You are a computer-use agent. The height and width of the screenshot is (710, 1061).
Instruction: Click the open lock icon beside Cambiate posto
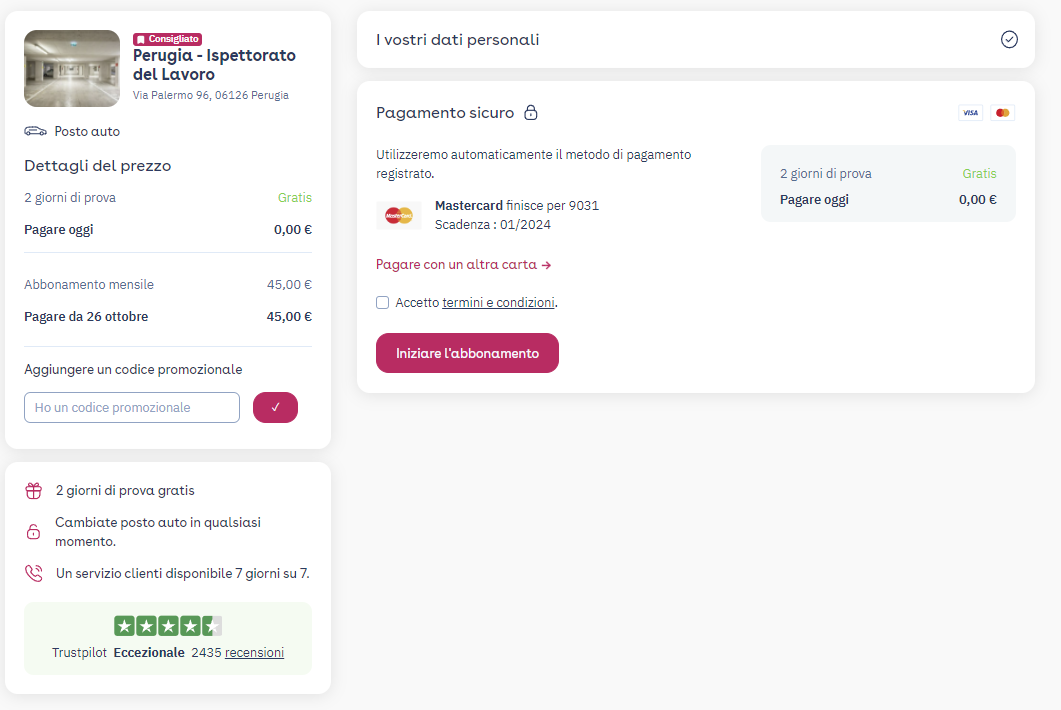point(33,531)
